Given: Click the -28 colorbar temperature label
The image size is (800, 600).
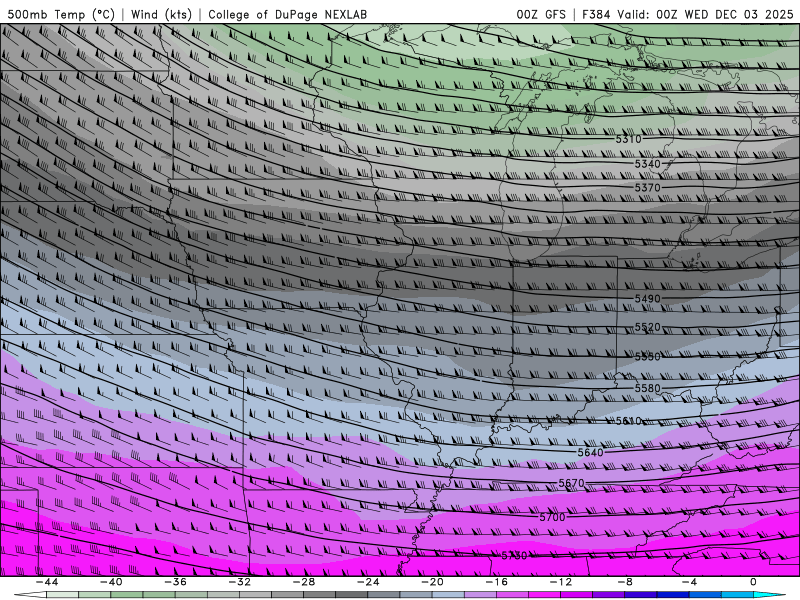Looking at the screenshot, I should pos(304,582).
